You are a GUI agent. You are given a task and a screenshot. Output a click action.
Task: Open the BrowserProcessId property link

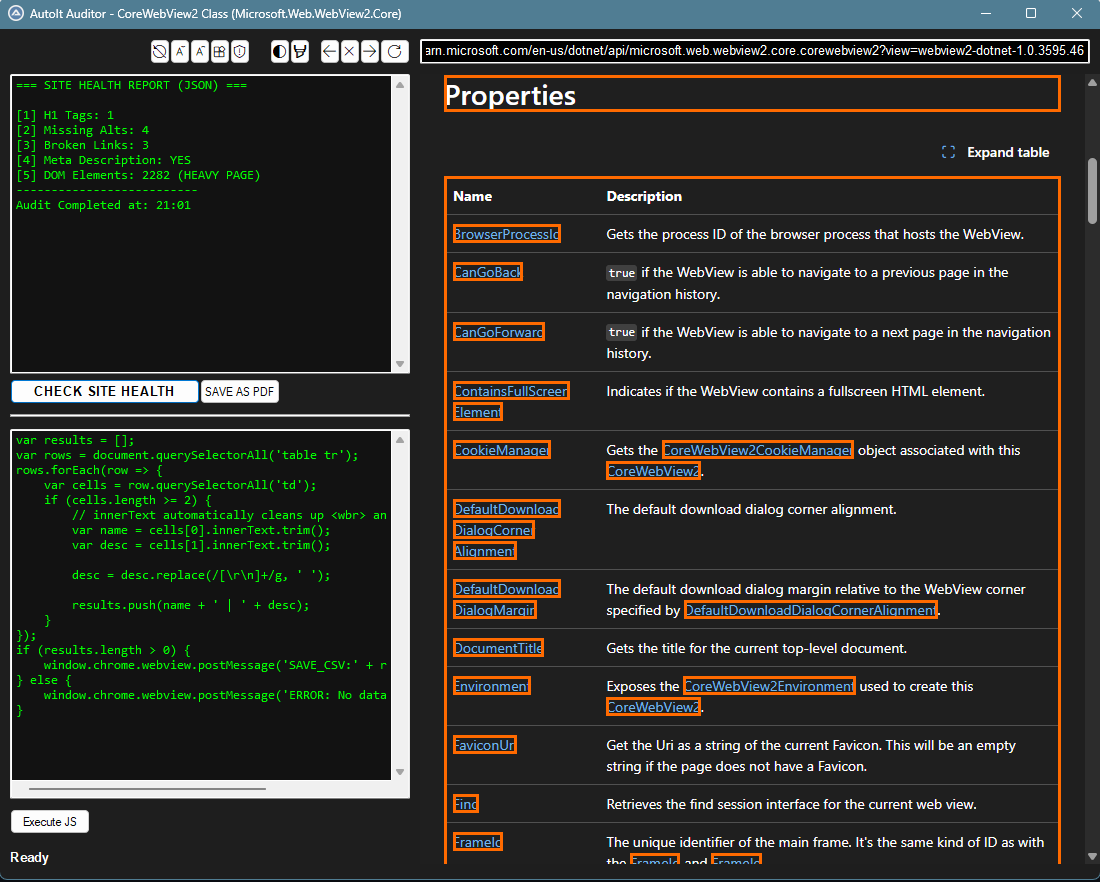click(x=506, y=234)
